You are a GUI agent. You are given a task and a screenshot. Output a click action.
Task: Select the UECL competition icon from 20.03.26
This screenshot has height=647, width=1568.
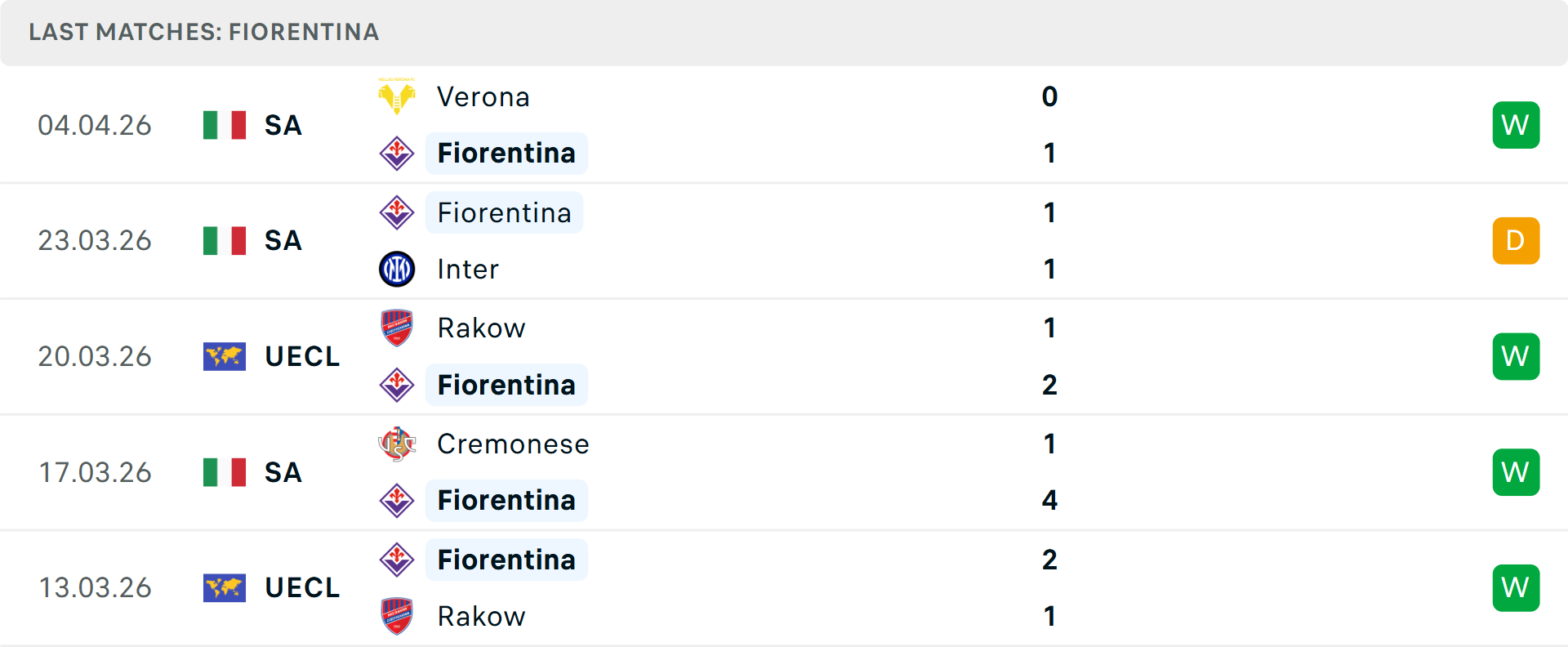click(x=225, y=356)
